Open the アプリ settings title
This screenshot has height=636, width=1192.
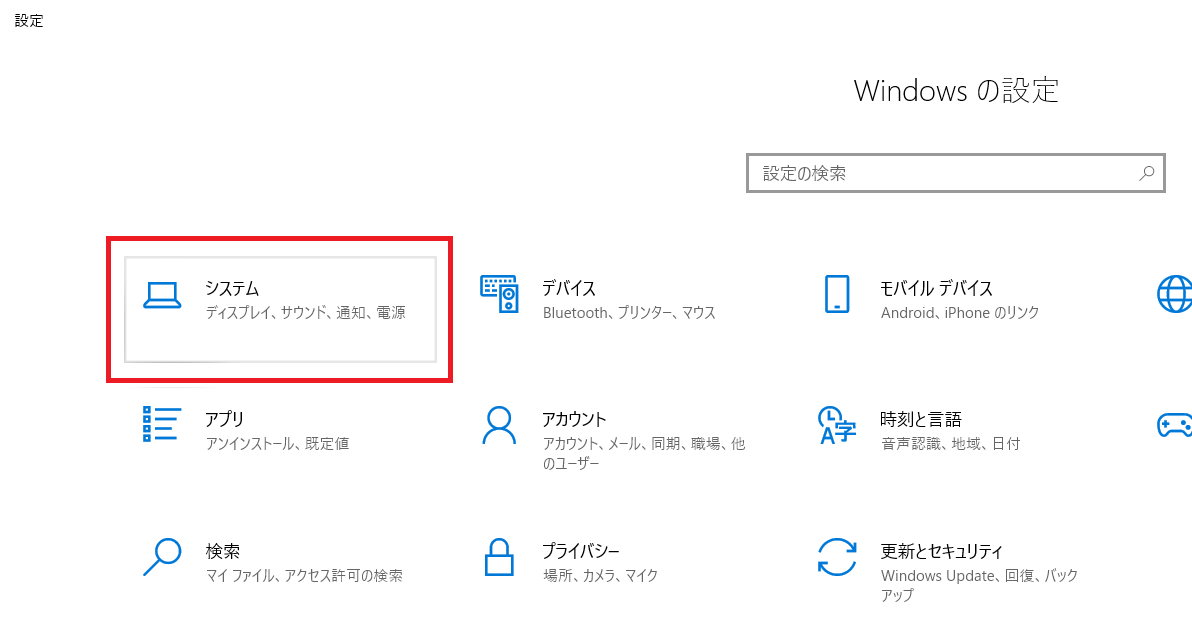[225, 419]
